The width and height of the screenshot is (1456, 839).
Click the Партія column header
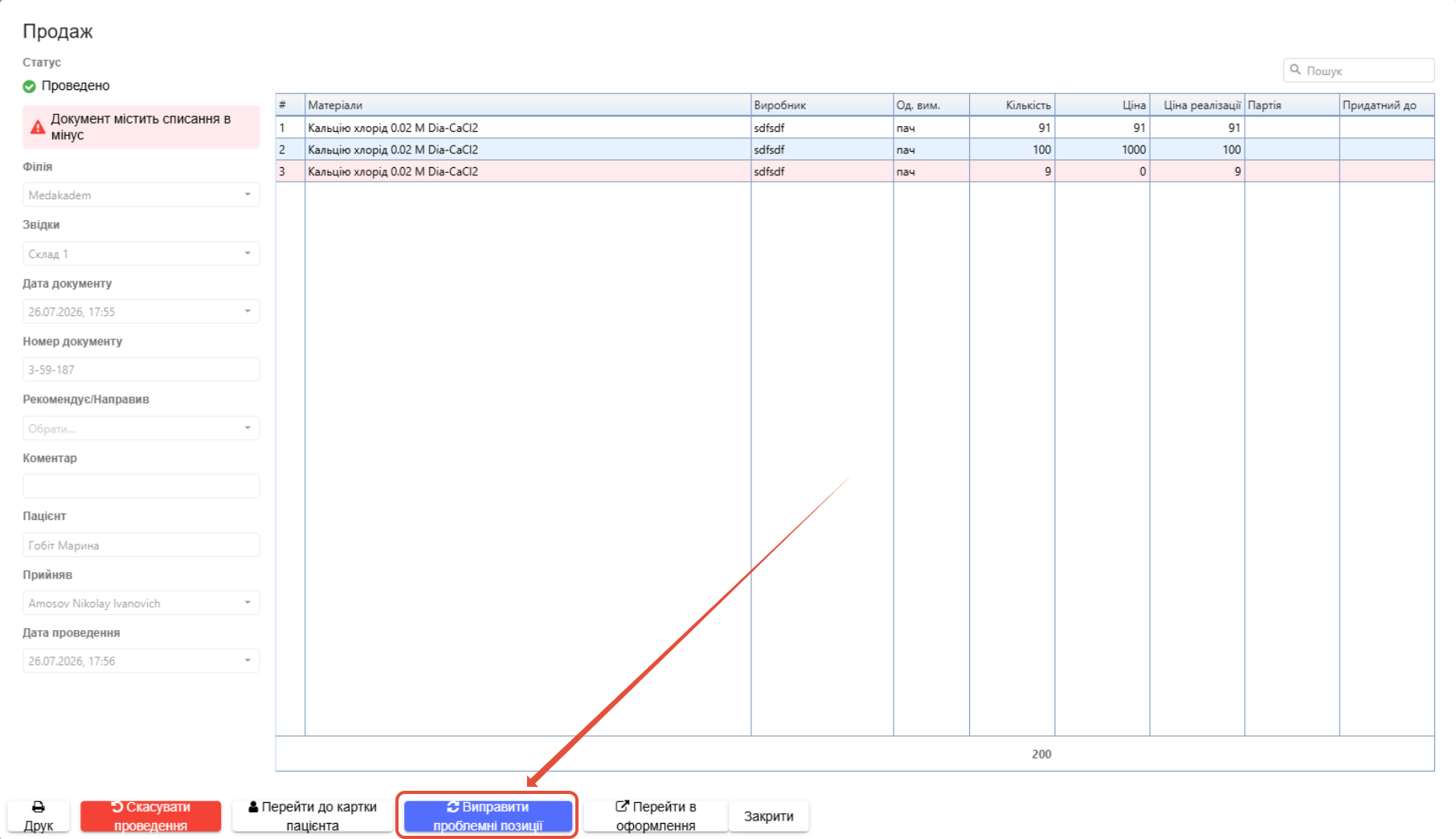[x=1292, y=105]
